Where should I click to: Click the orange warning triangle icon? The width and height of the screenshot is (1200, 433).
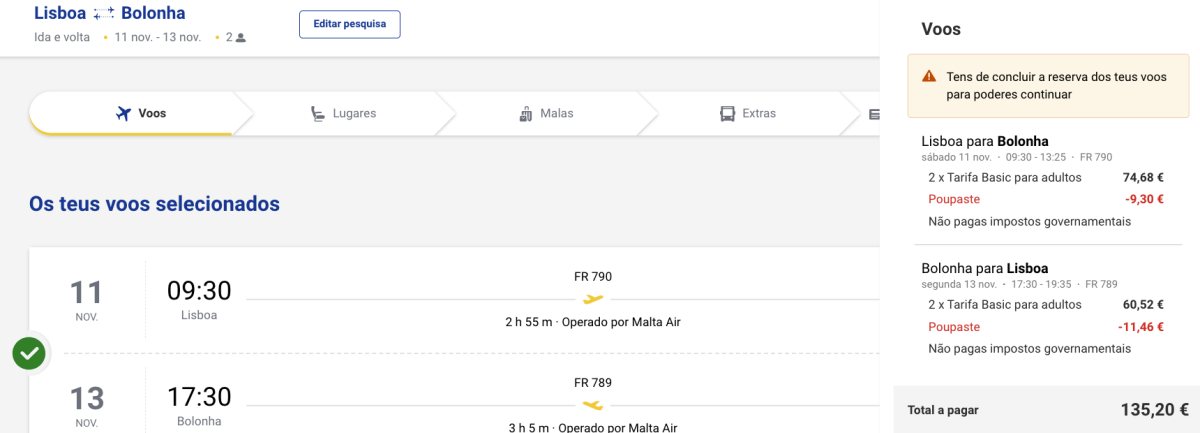click(x=929, y=76)
